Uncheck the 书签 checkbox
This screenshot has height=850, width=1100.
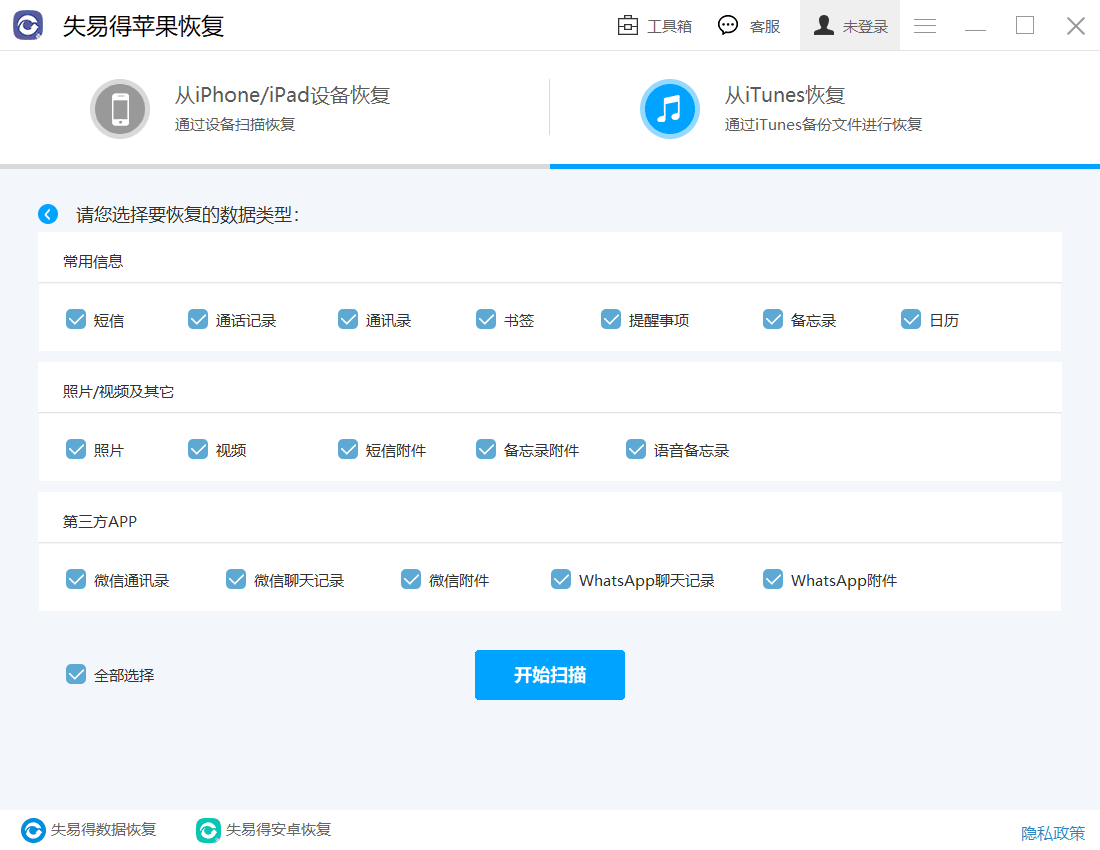pyautogui.click(x=486, y=319)
